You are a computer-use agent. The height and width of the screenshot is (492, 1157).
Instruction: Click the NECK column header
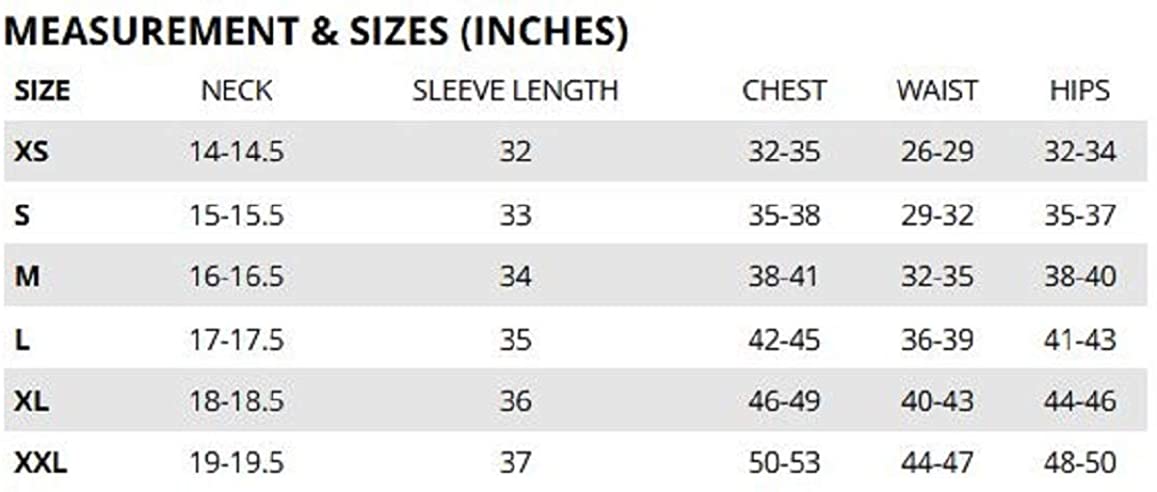236,91
